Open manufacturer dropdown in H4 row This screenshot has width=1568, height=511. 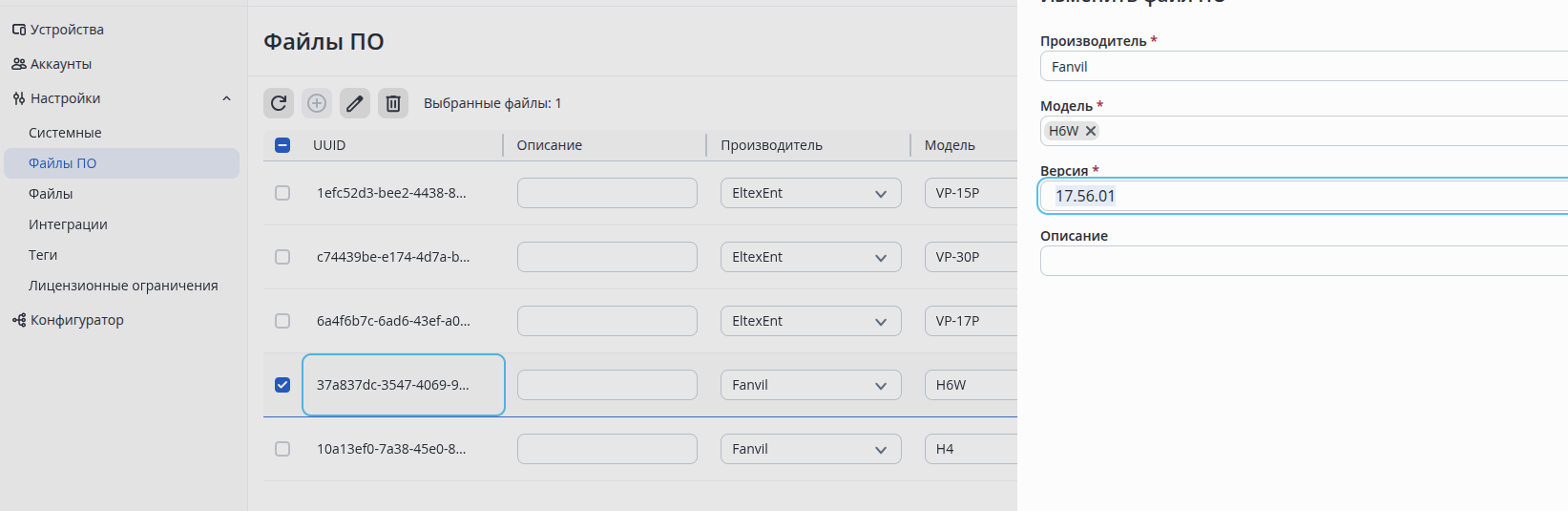click(811, 449)
